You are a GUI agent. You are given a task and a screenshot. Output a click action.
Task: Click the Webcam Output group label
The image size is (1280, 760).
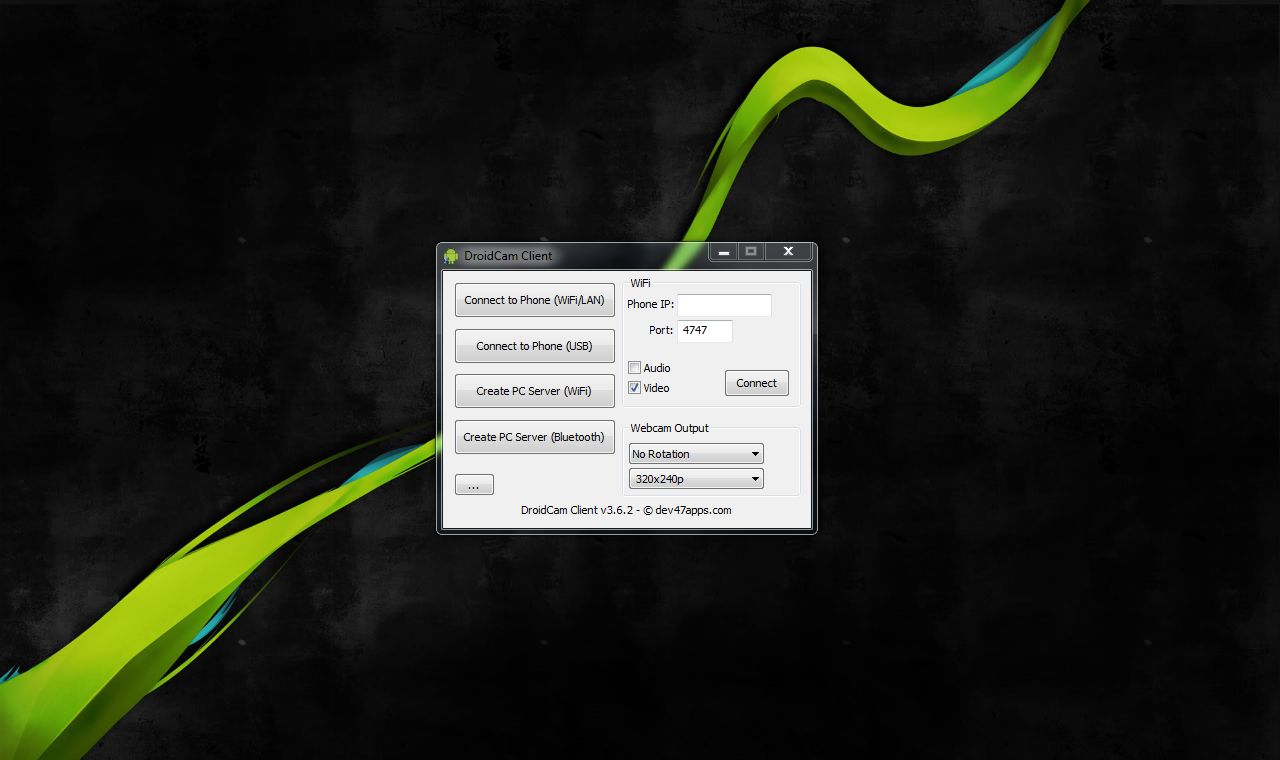[x=669, y=428]
